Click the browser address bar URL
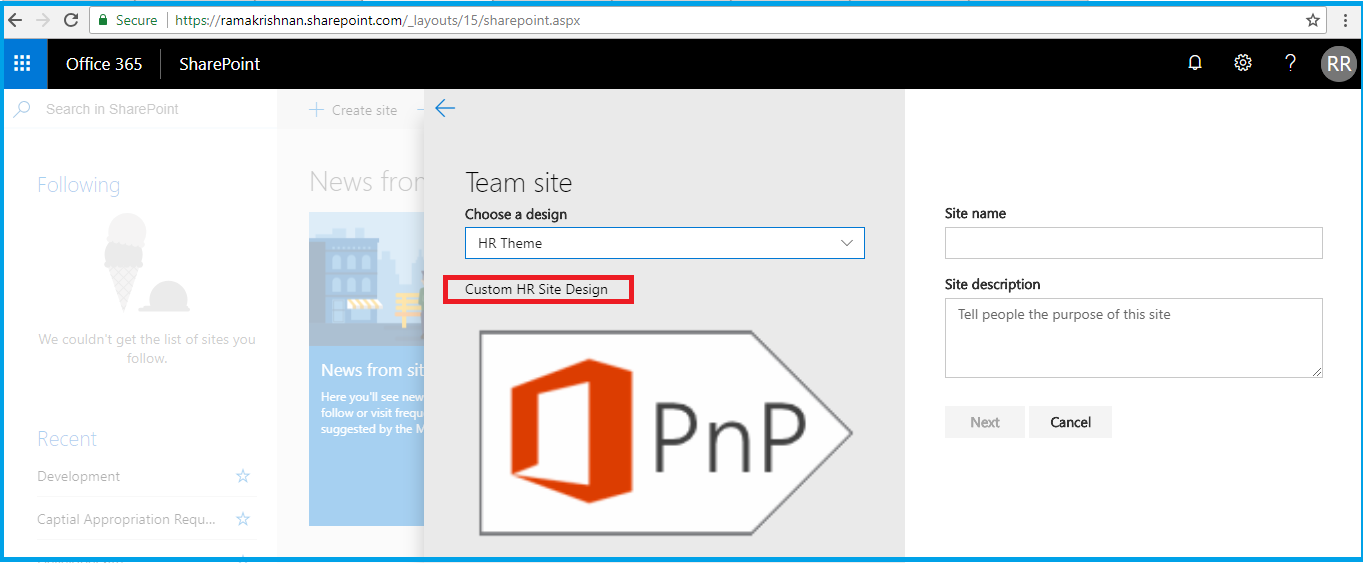Image resolution: width=1363 pixels, height=563 pixels. 378,20
